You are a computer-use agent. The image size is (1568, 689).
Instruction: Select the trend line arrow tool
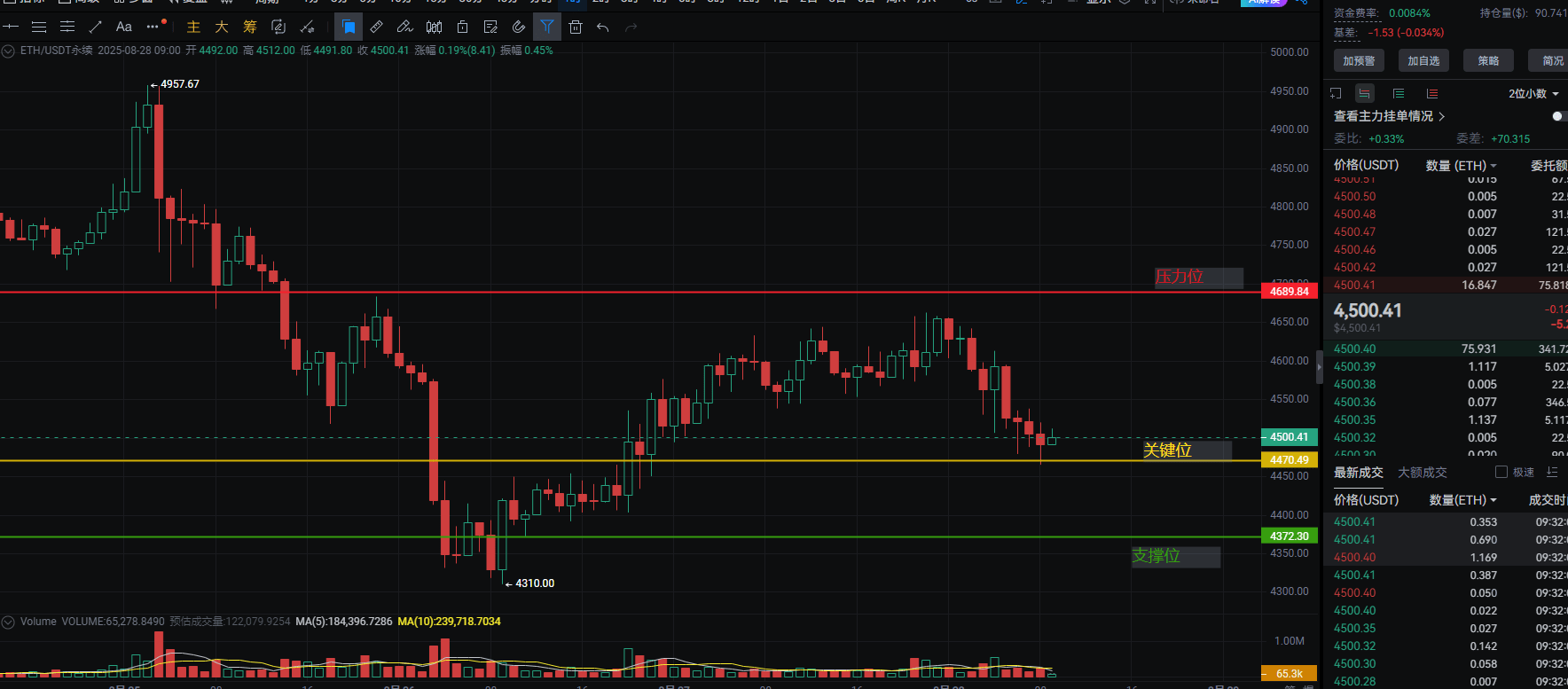pyautogui.click(x=96, y=27)
